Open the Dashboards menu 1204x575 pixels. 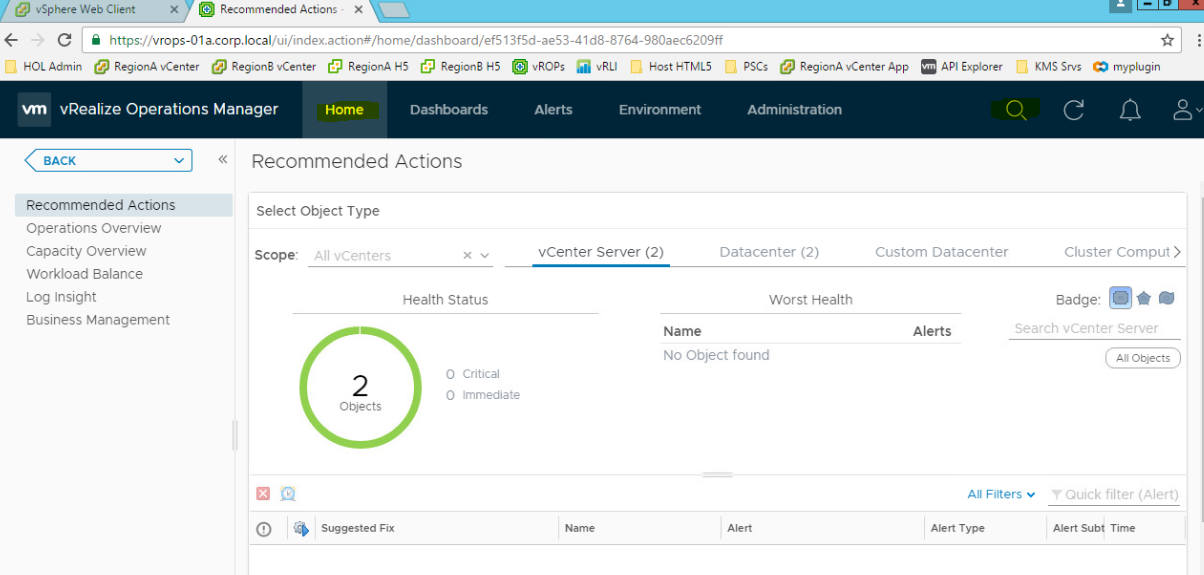tap(449, 110)
